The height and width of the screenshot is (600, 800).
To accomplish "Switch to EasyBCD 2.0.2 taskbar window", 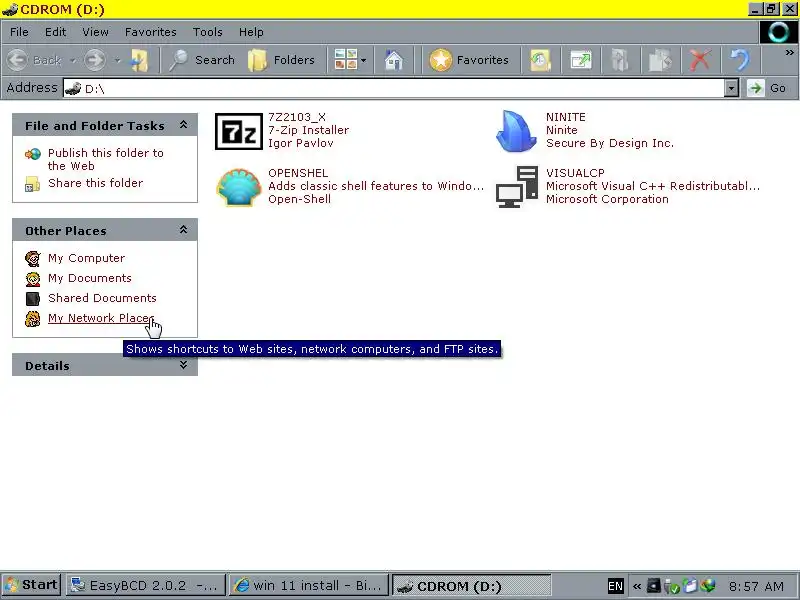I will (145, 585).
